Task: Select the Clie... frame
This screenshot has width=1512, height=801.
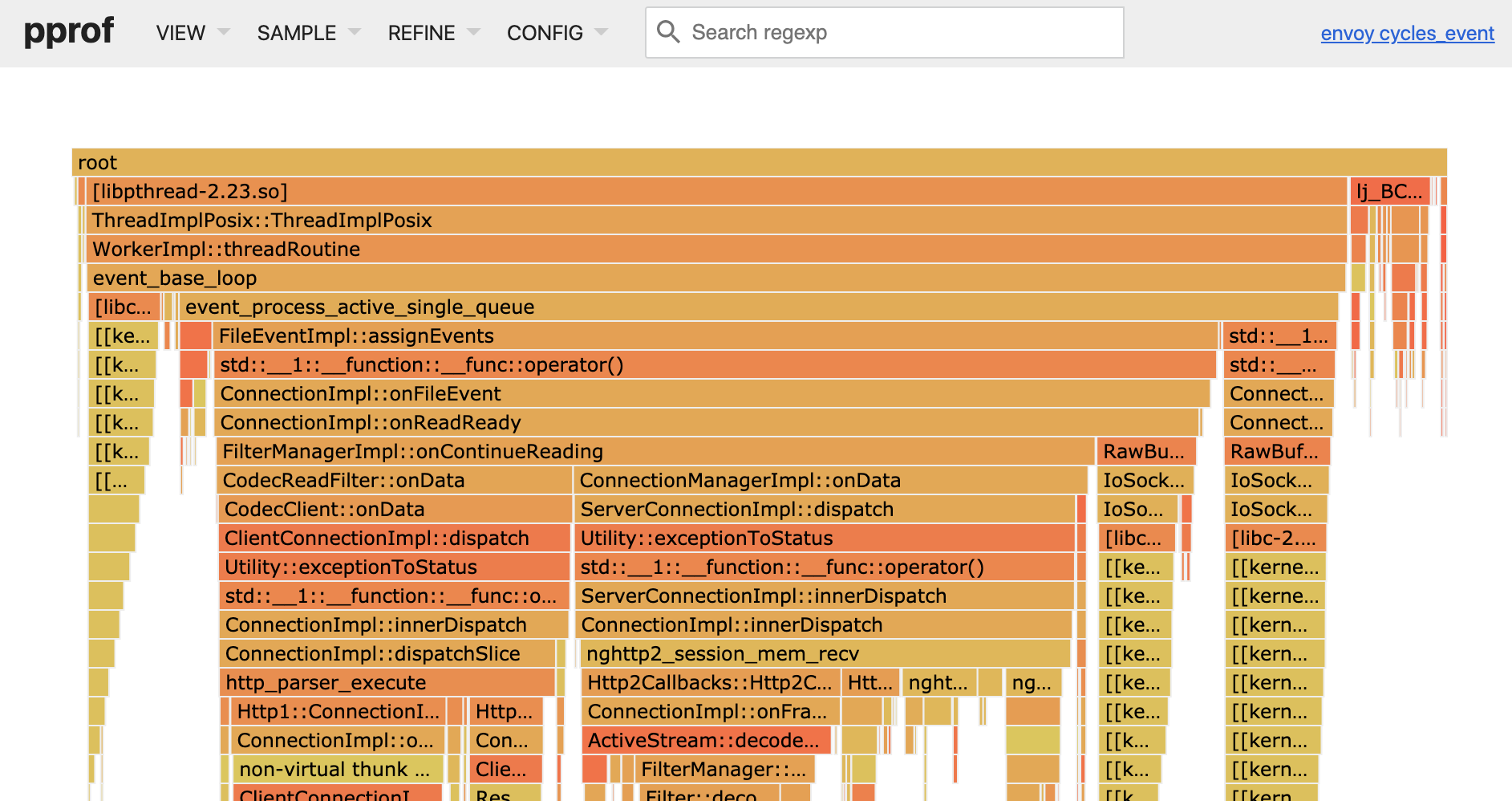Action: click(505, 769)
